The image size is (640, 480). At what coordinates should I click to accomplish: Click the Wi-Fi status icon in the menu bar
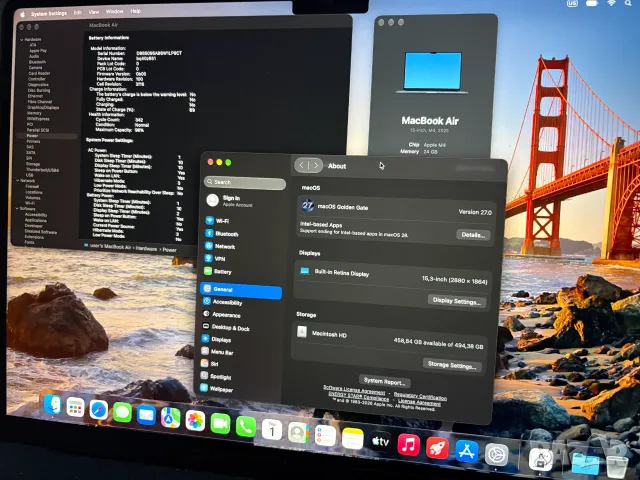click(x=611, y=3)
